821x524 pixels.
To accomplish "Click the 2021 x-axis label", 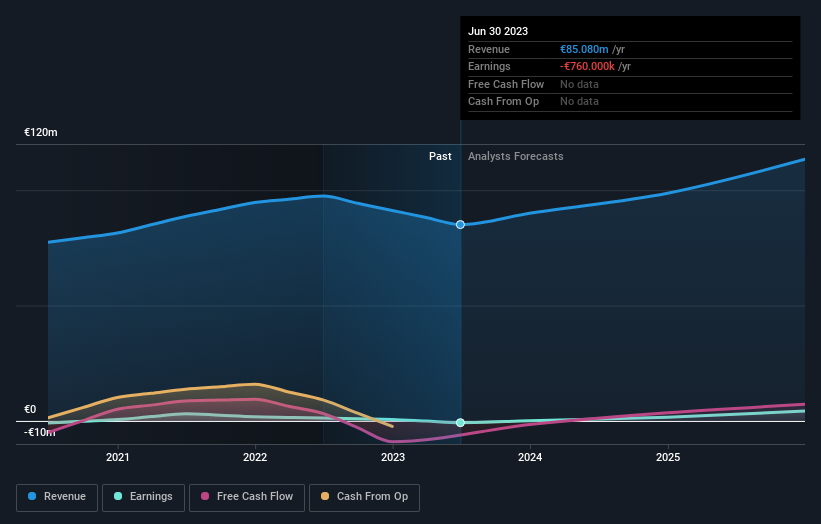I will [x=118, y=458].
